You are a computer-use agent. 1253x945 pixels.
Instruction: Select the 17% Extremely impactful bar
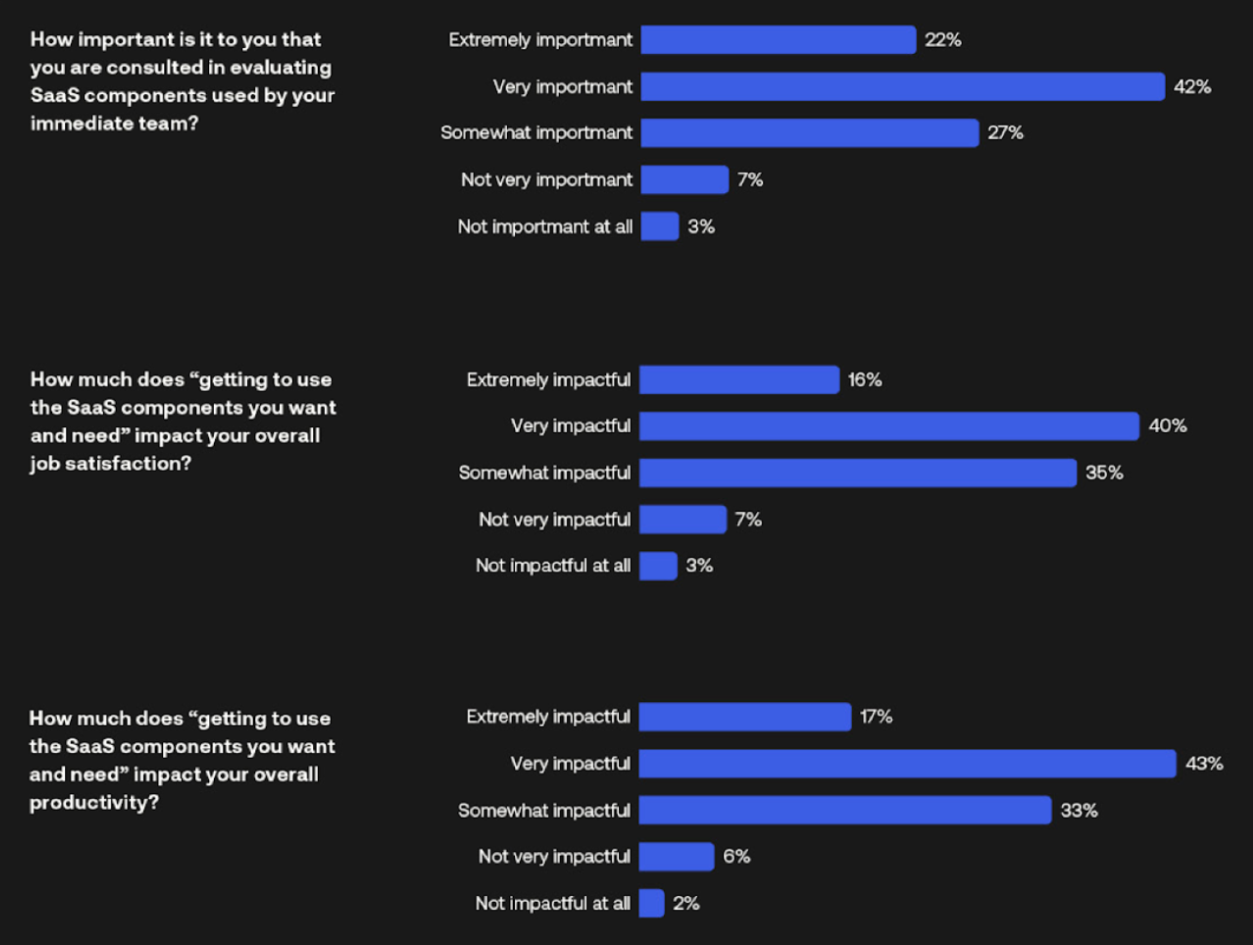tap(745, 717)
